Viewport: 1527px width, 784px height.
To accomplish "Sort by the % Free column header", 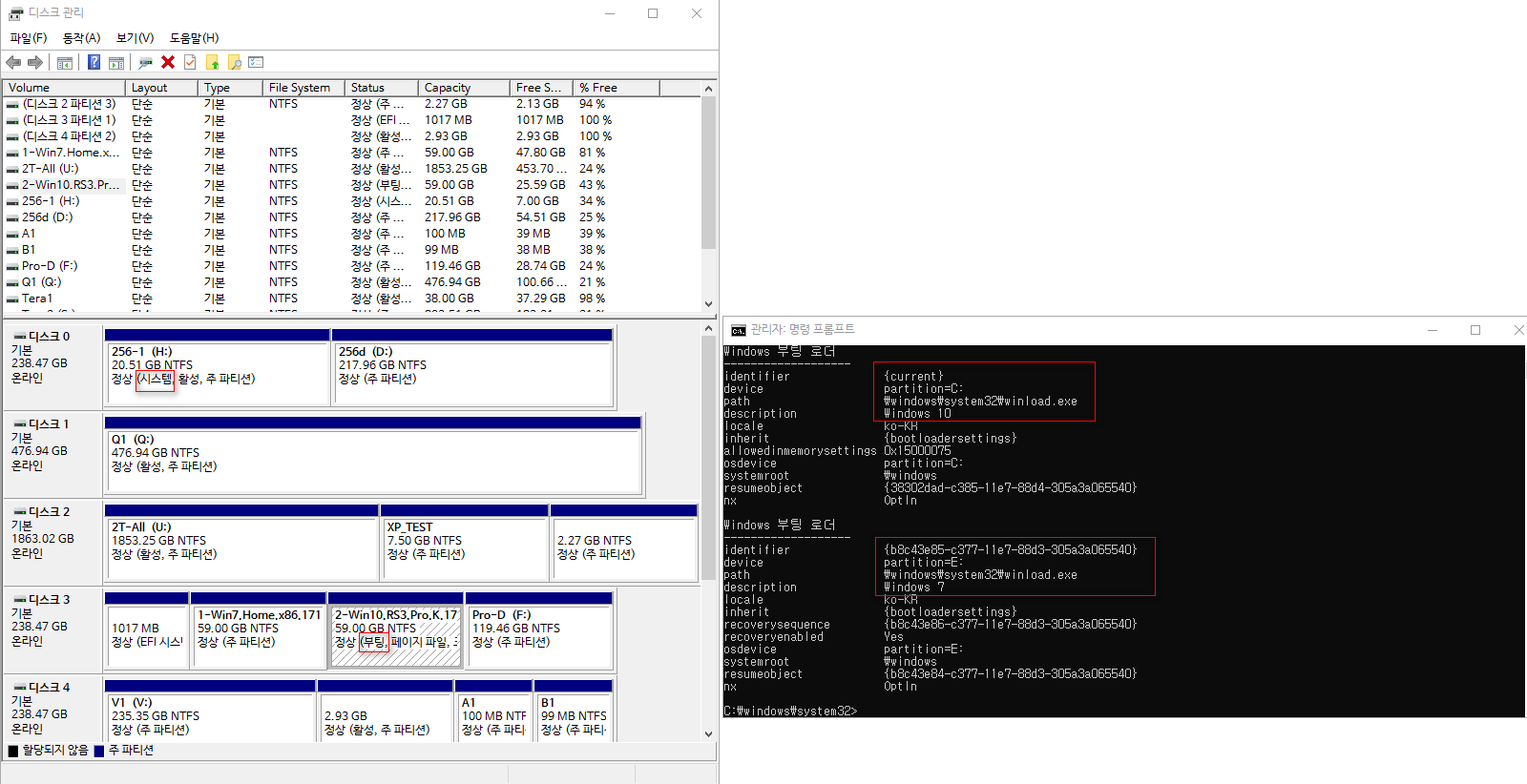I will pyautogui.click(x=617, y=88).
